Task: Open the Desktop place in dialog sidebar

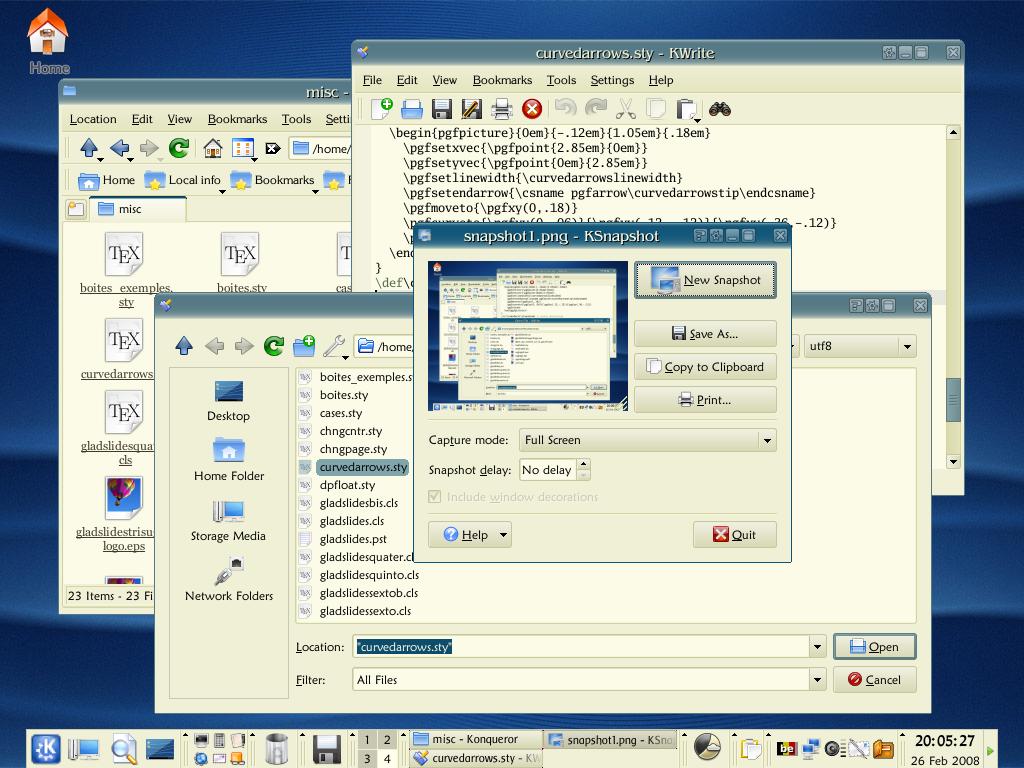Action: (x=229, y=401)
